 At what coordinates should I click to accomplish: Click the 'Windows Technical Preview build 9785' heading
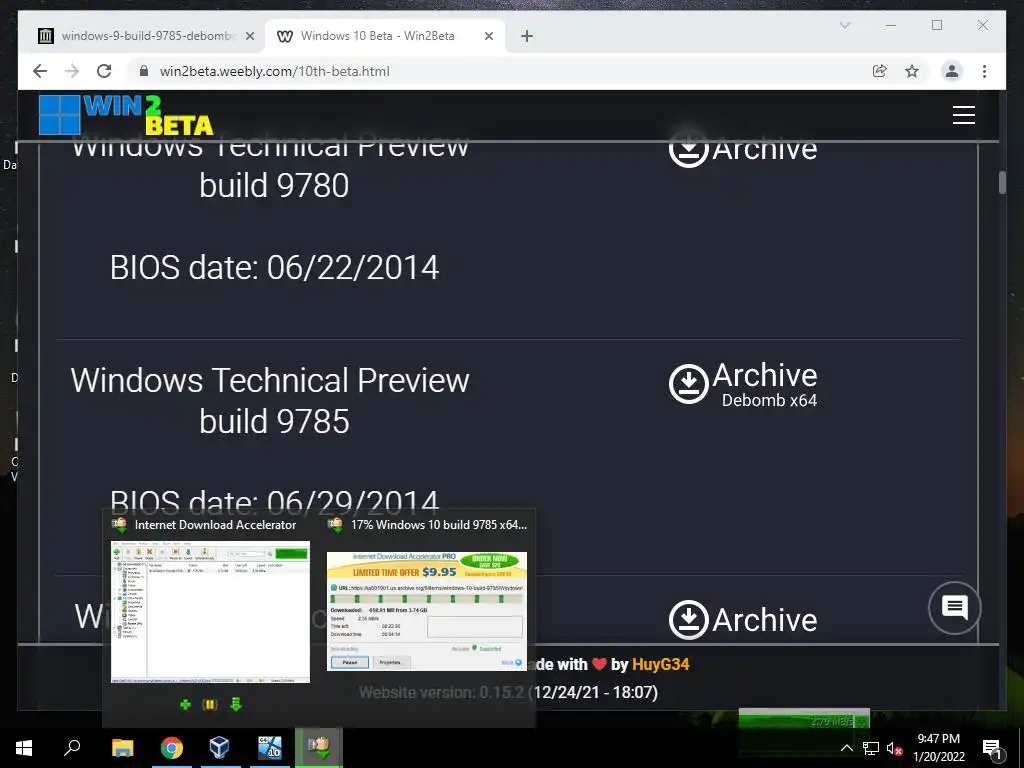[270, 400]
